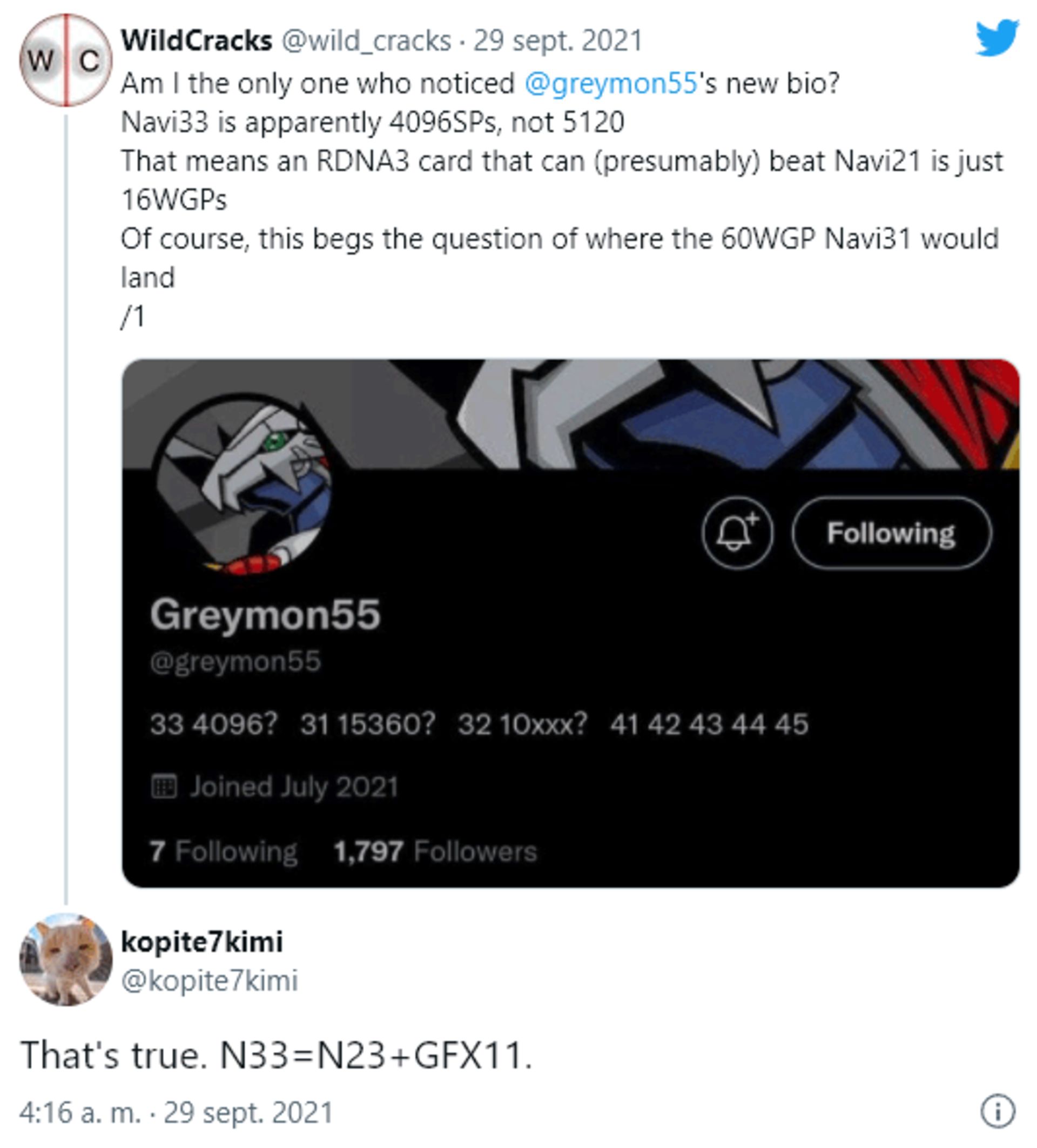Click the calendar icon beside Joined July 2021

click(164, 787)
